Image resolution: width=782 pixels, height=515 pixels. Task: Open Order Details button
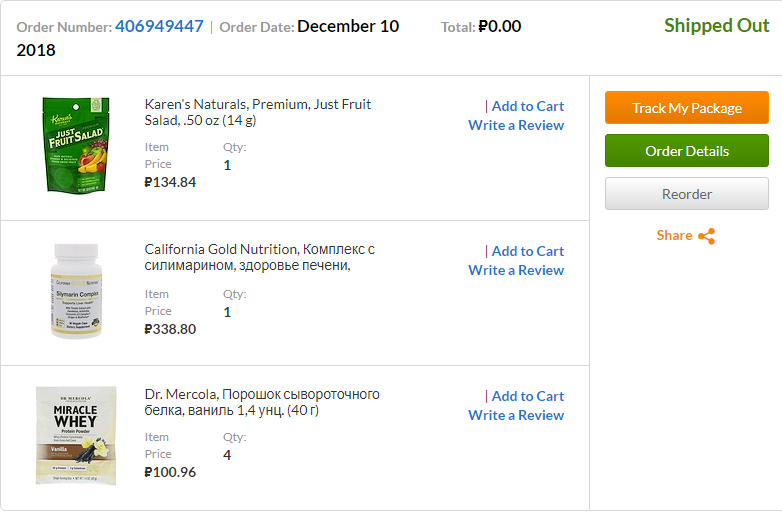[687, 151]
